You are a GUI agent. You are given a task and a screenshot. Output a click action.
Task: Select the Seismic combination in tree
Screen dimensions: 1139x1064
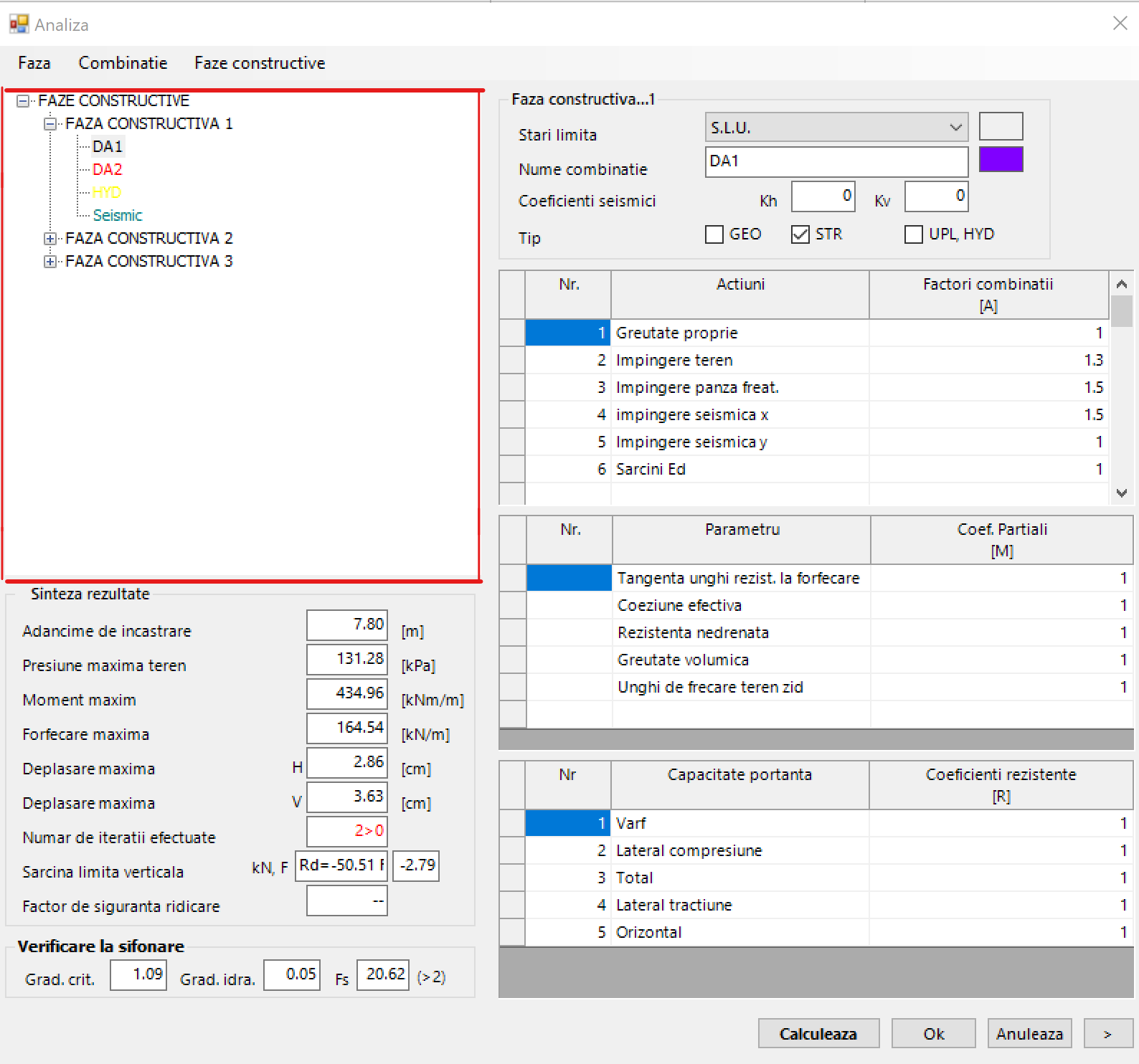[x=118, y=216]
